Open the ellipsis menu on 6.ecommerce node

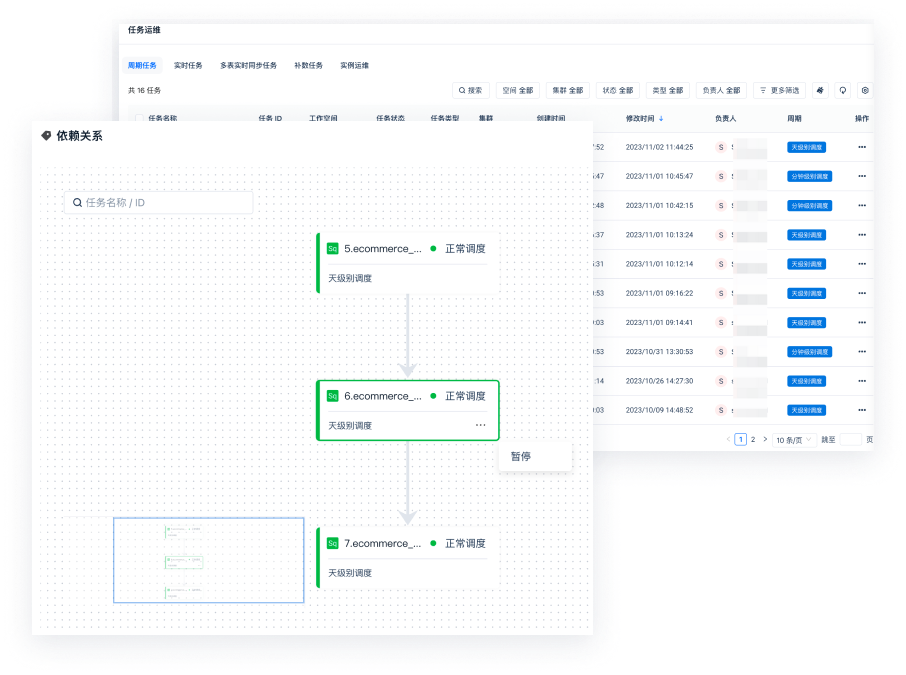(x=481, y=425)
